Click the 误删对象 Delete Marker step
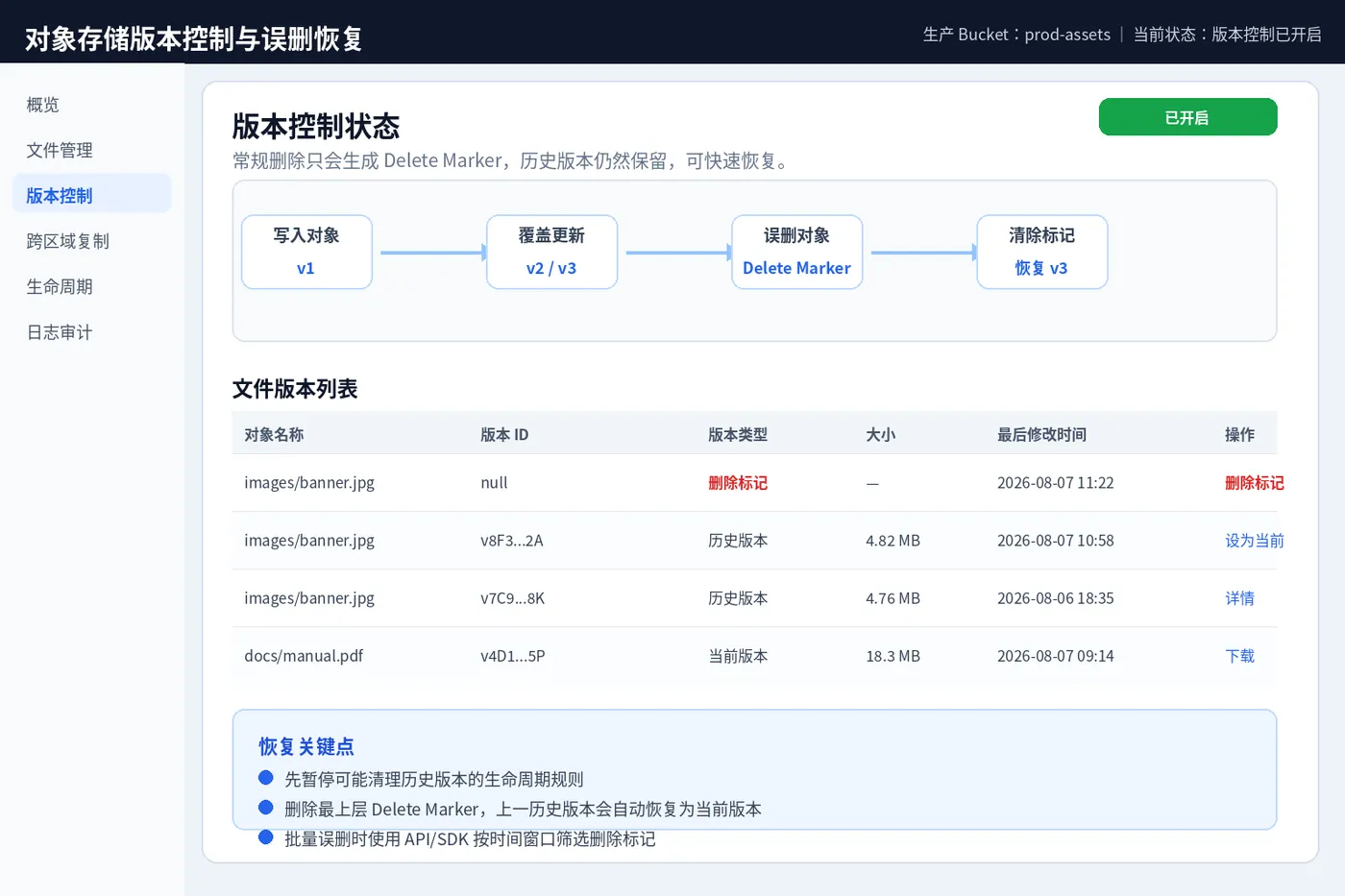 796,252
